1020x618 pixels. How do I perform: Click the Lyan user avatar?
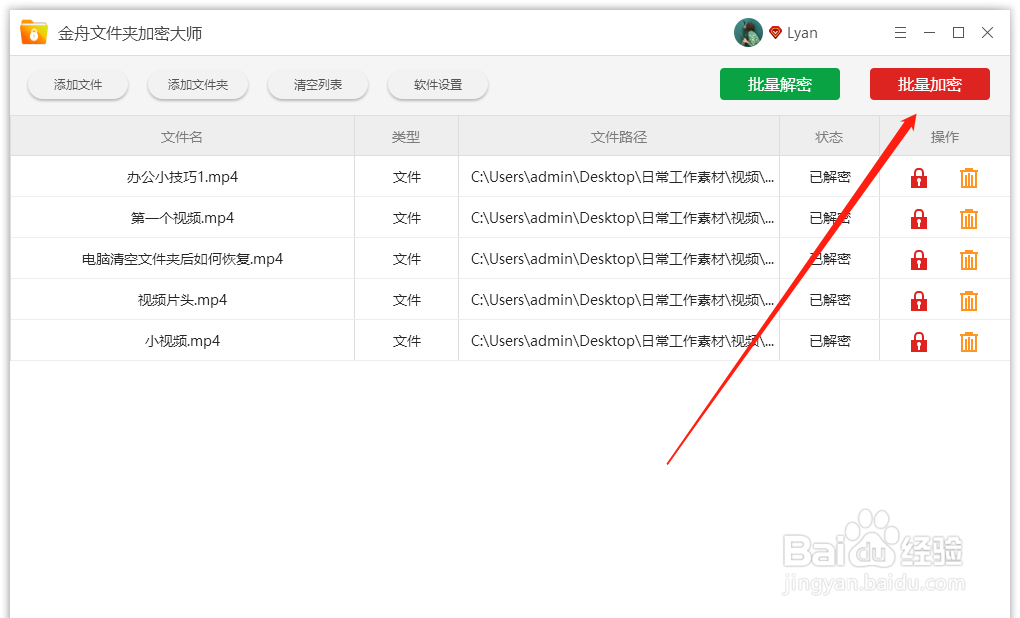(x=747, y=32)
